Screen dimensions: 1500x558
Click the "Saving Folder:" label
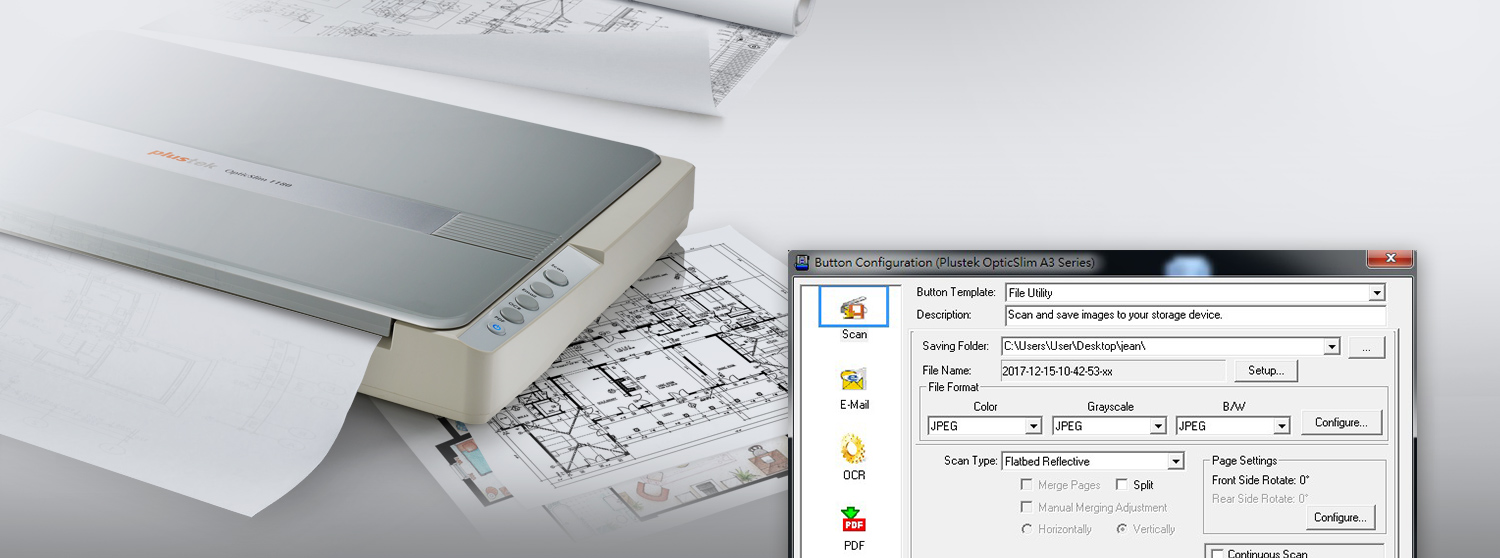tap(955, 347)
